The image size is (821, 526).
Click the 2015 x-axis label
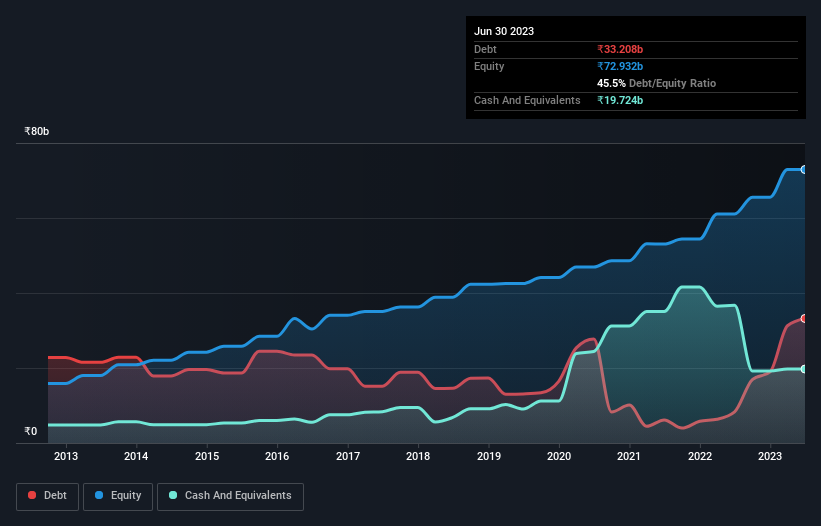[x=207, y=456]
